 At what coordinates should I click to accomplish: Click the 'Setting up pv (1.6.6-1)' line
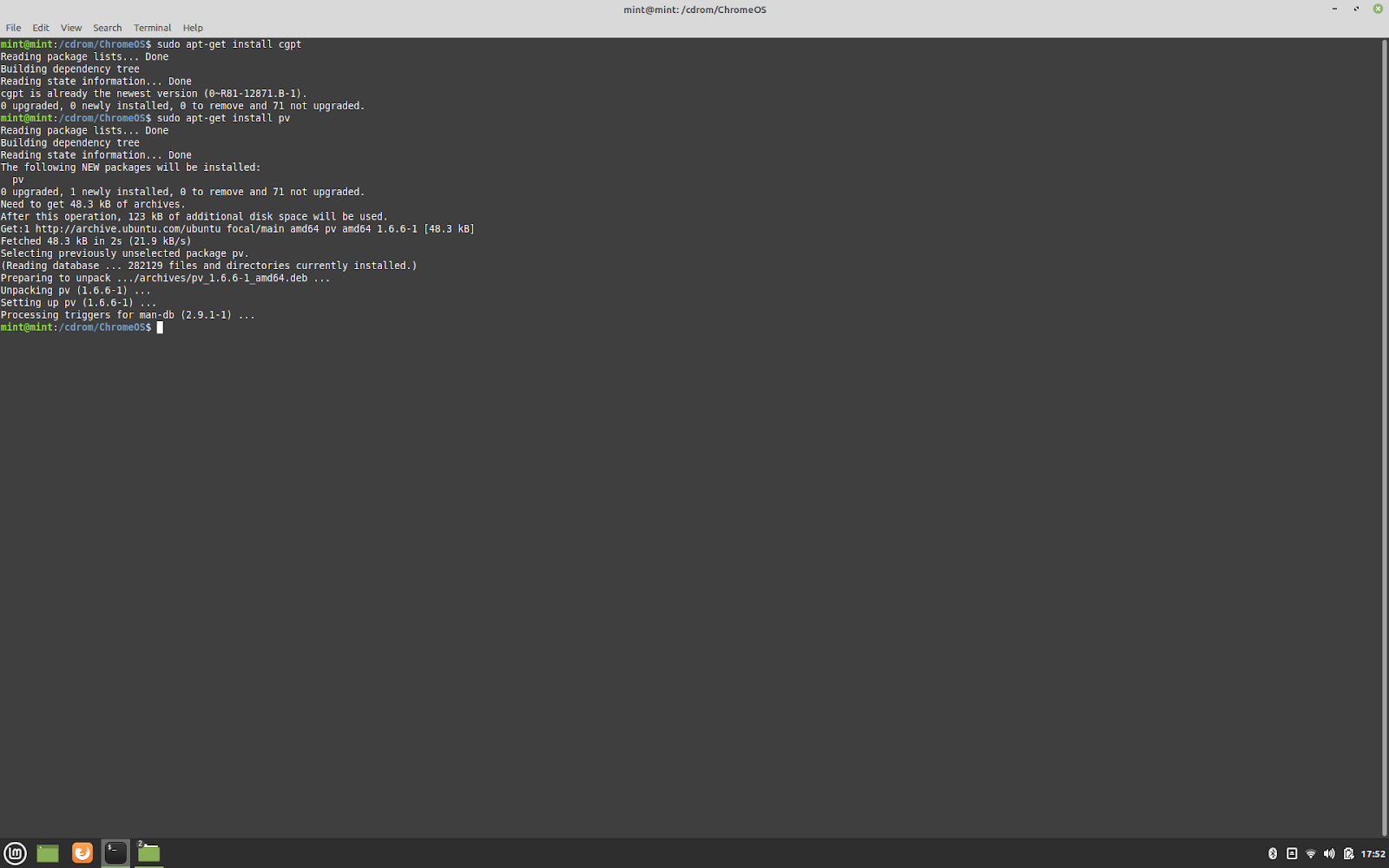click(x=78, y=303)
